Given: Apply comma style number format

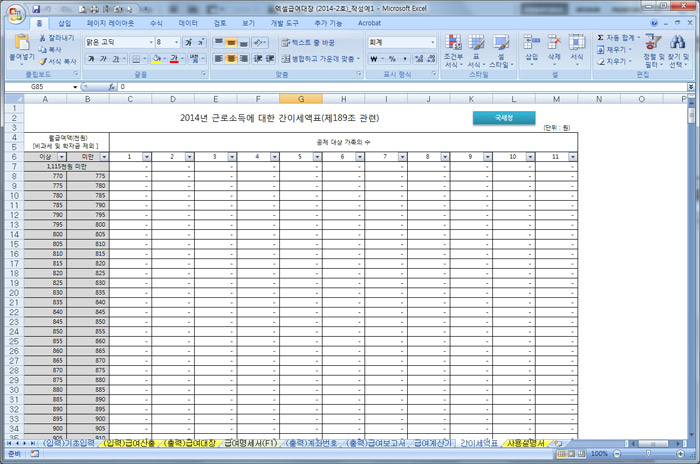Looking at the screenshot, I should (x=404, y=59).
